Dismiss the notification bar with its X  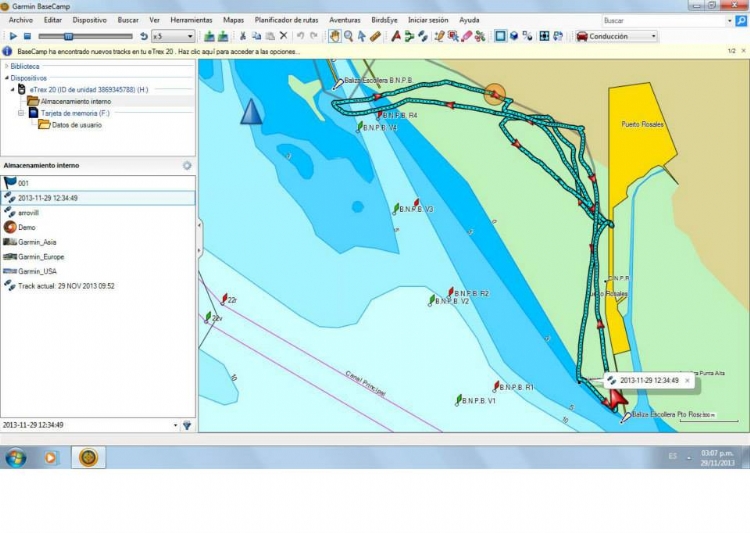click(x=743, y=51)
